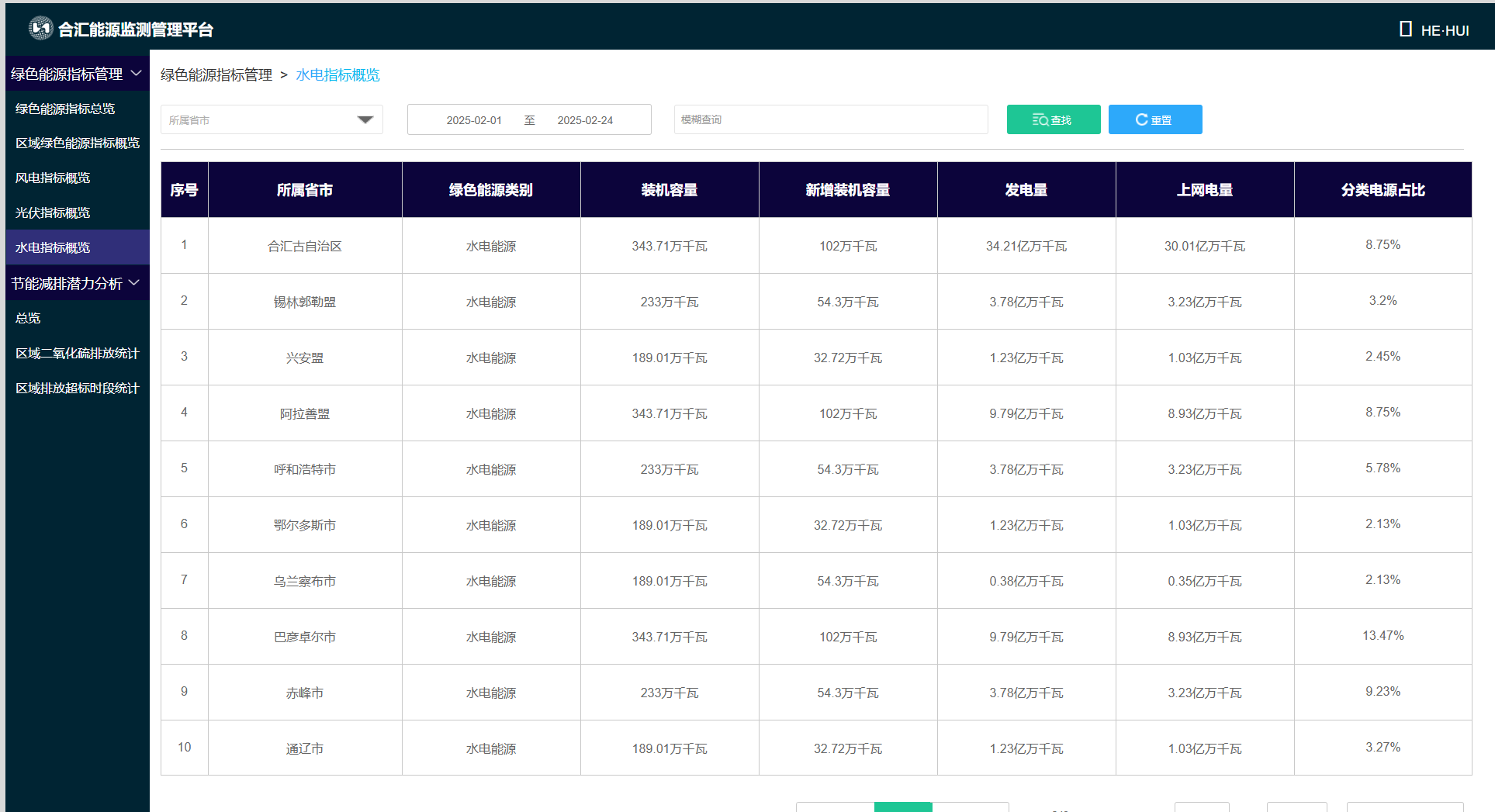Select 水电指标概览 in the sidebar
The height and width of the screenshot is (812, 1495).
[x=53, y=248]
